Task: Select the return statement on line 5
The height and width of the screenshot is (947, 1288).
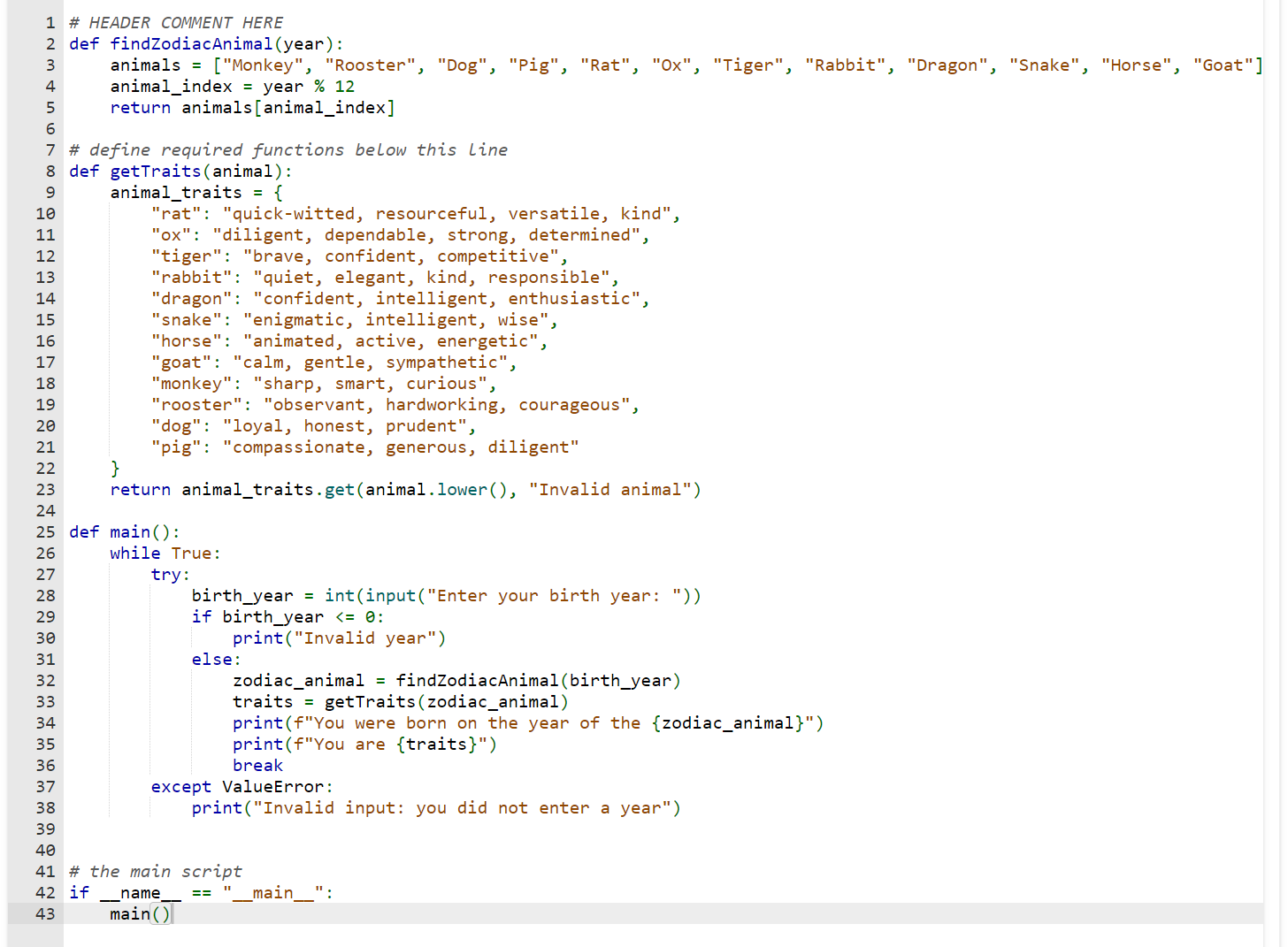Action: click(251, 107)
